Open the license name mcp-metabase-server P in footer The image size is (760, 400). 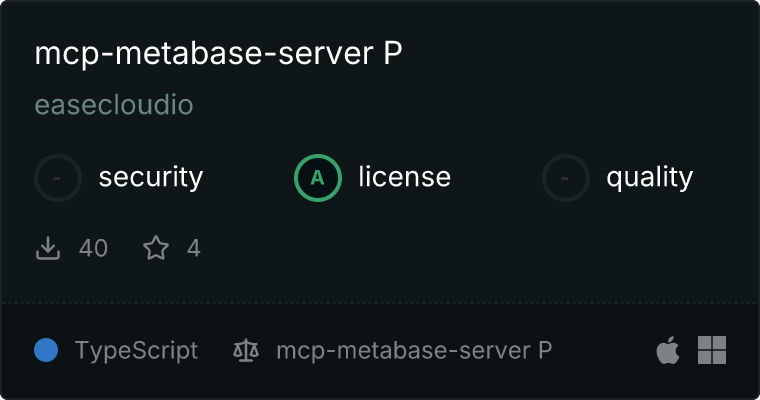[x=414, y=351]
